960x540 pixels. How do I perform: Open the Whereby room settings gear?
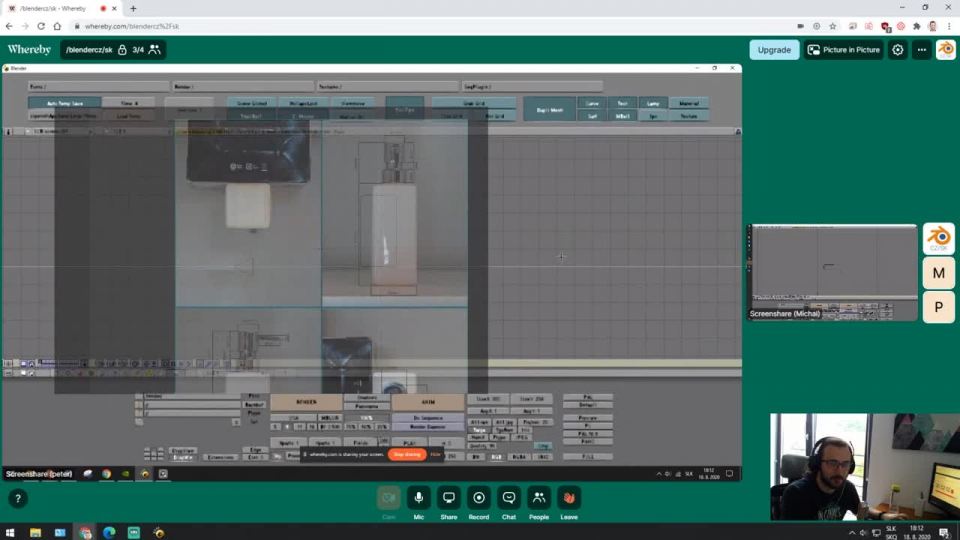point(898,50)
